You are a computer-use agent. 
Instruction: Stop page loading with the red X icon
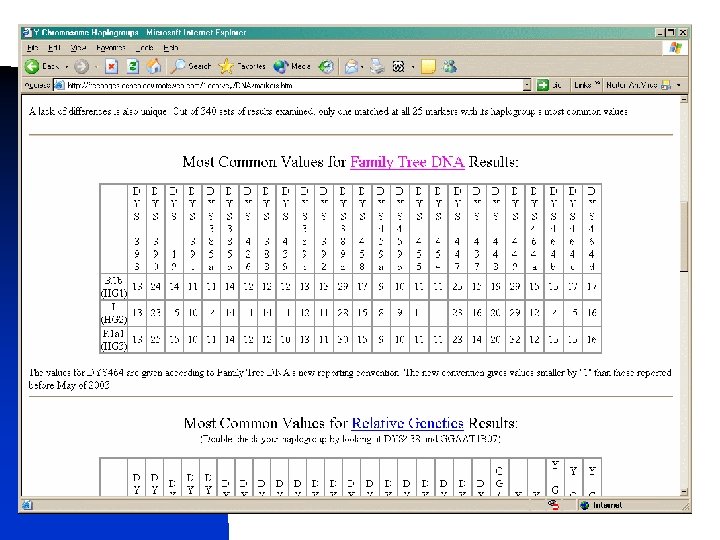[111, 67]
